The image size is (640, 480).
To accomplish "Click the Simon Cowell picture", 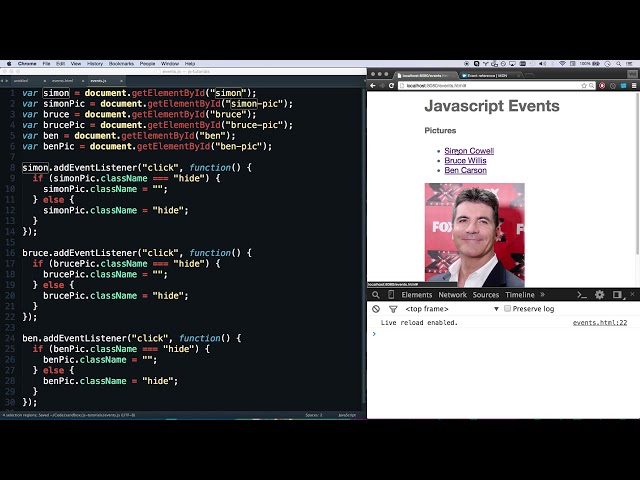I will [x=474, y=235].
